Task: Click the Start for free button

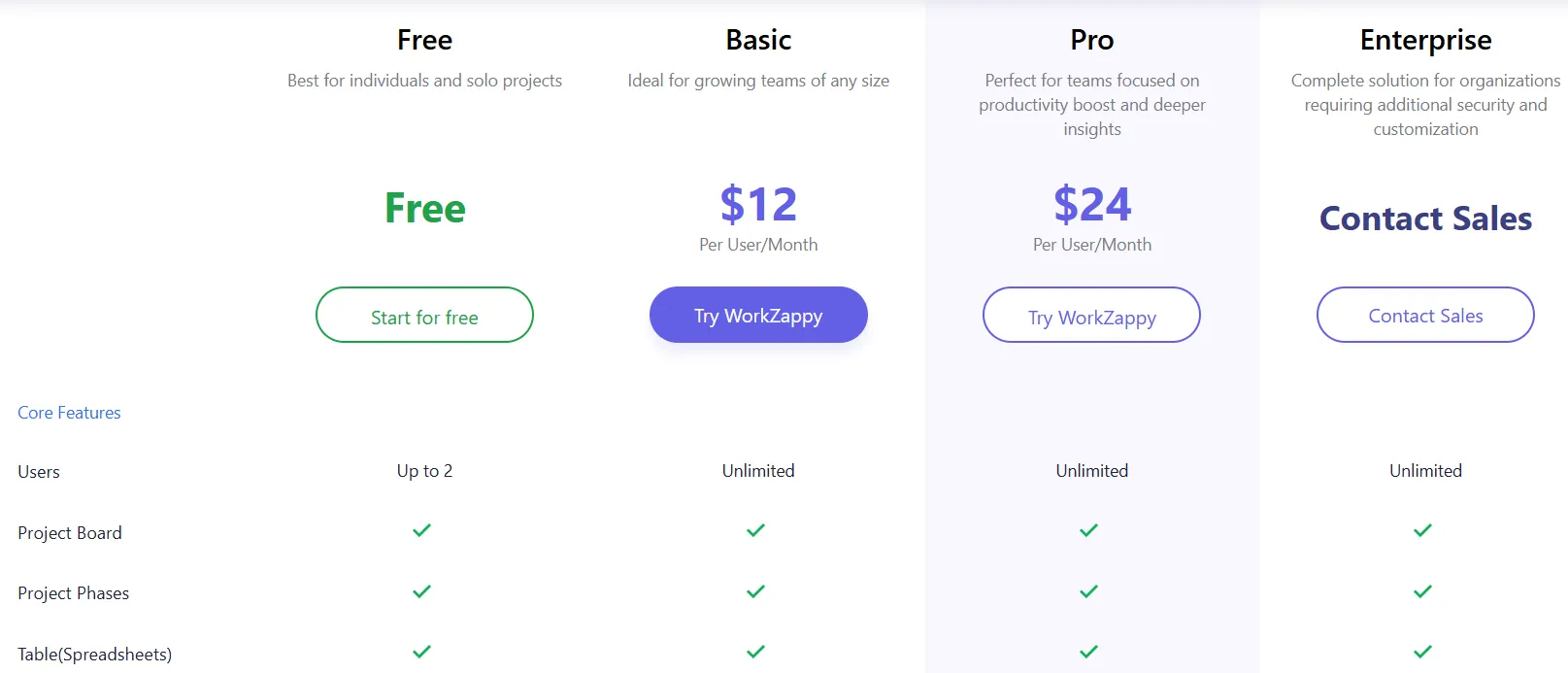Action: (x=424, y=315)
